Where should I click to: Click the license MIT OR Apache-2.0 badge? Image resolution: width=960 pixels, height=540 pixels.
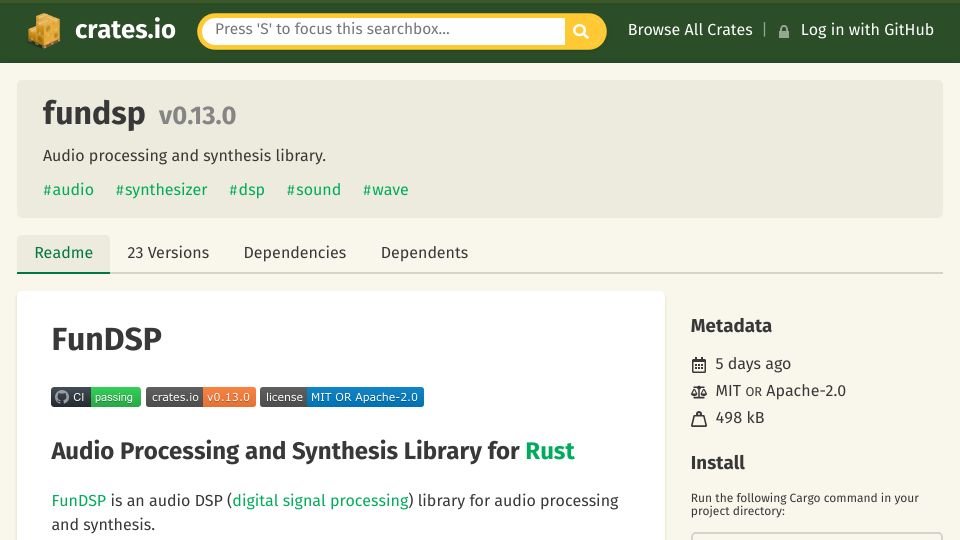click(342, 397)
